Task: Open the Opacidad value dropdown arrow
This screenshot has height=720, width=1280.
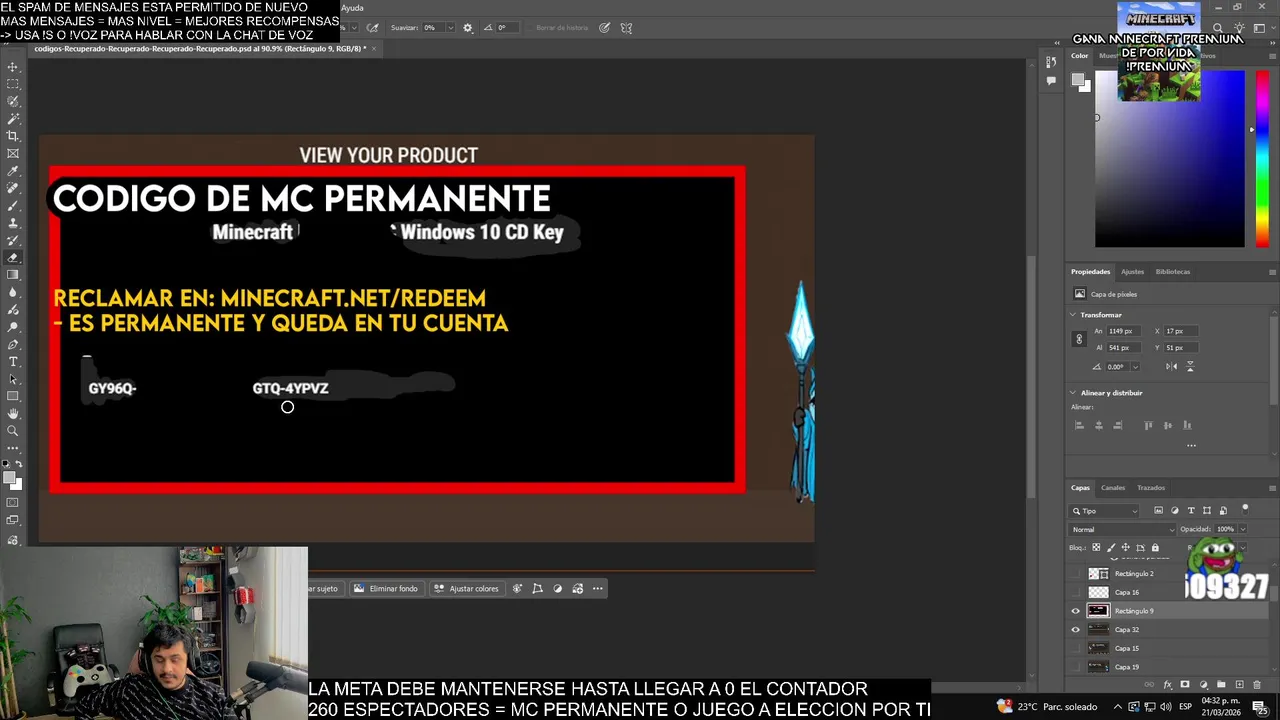Action: pos(1242,529)
